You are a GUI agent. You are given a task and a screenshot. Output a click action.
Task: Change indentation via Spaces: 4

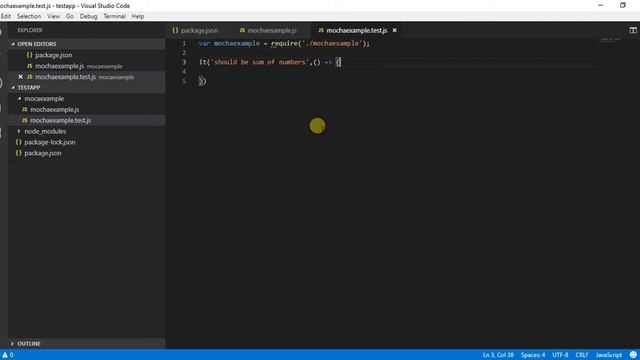pos(533,355)
